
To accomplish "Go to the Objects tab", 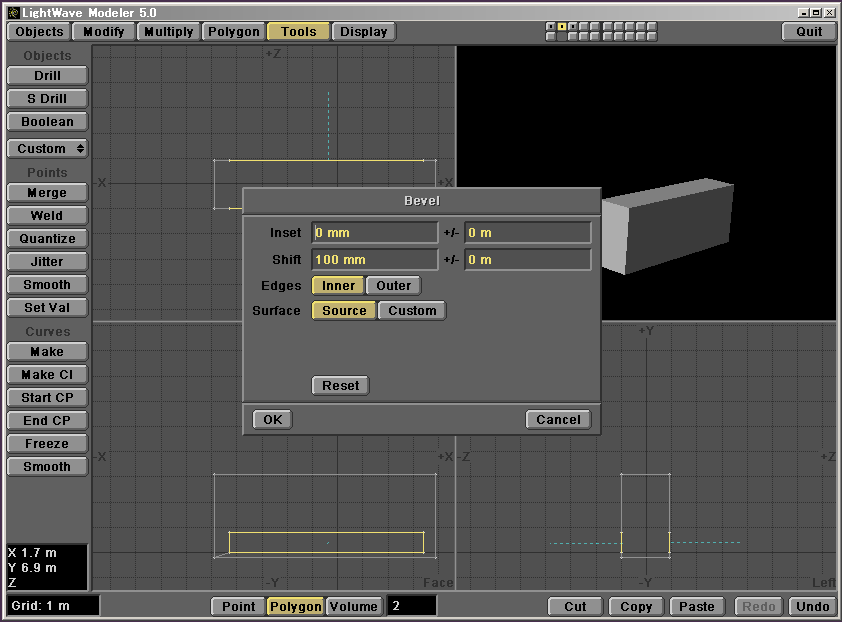I will (40, 31).
